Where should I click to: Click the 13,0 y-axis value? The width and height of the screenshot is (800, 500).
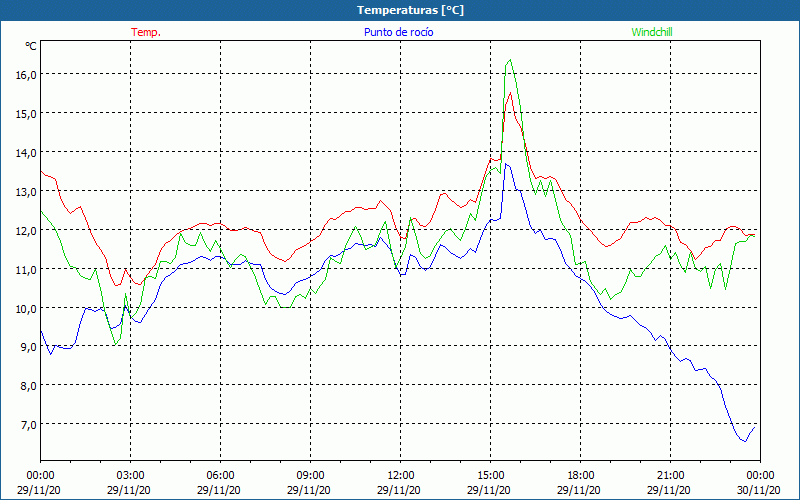click(x=26, y=191)
